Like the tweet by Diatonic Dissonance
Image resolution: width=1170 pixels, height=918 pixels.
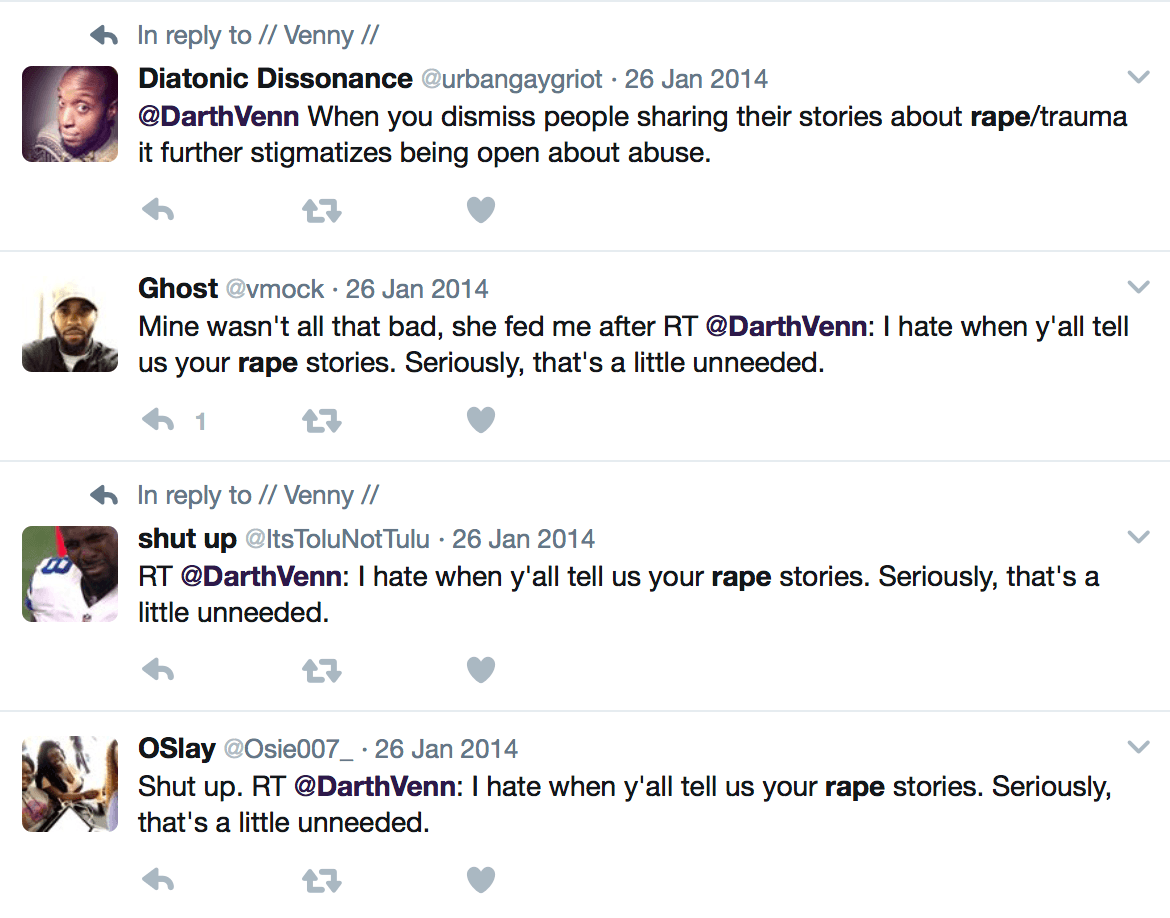[481, 210]
